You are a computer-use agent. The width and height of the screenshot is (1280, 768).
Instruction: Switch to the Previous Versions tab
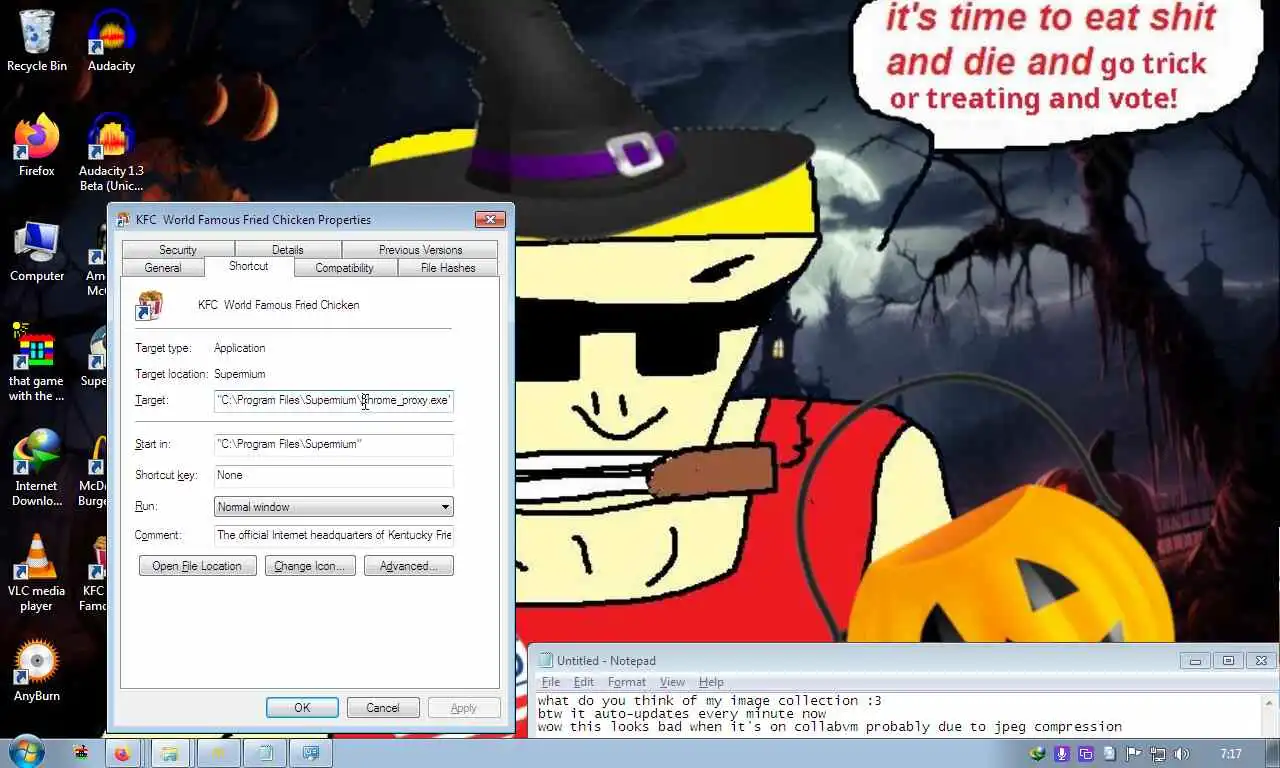420,250
